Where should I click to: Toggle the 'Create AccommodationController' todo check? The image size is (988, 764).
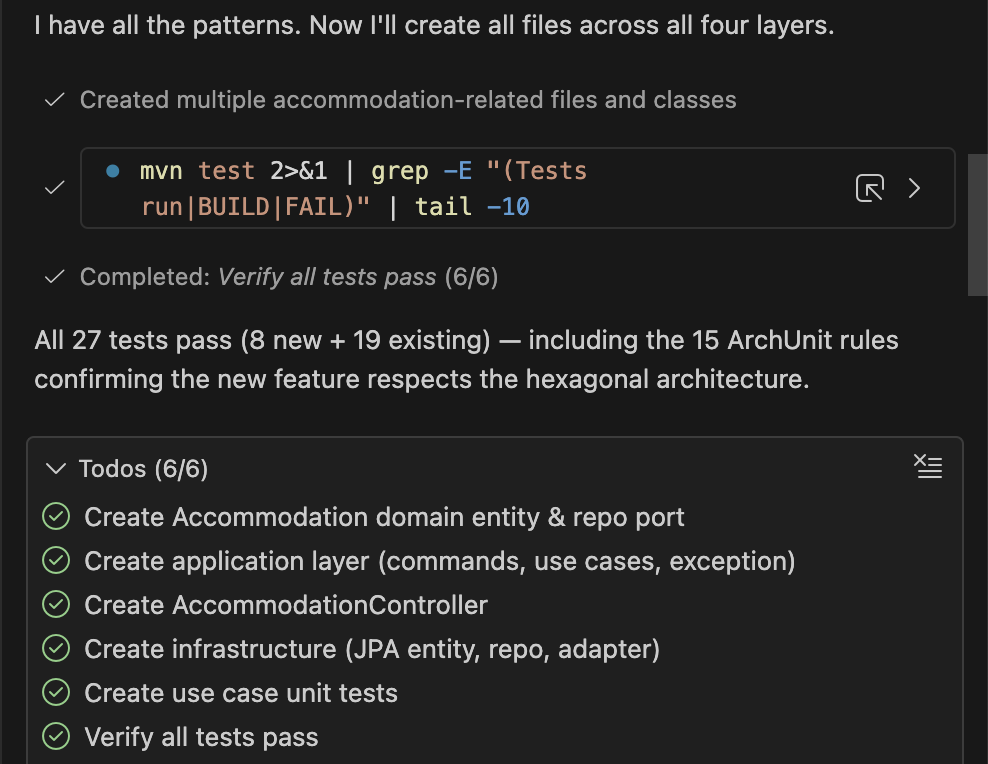click(56, 605)
